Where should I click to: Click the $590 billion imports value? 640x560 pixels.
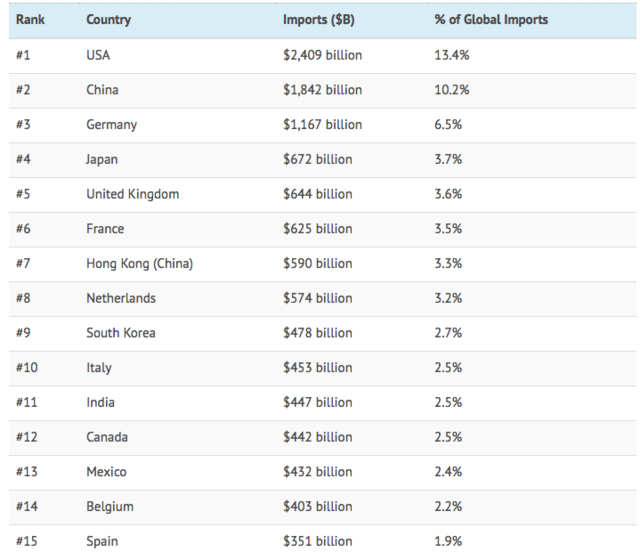coord(318,263)
